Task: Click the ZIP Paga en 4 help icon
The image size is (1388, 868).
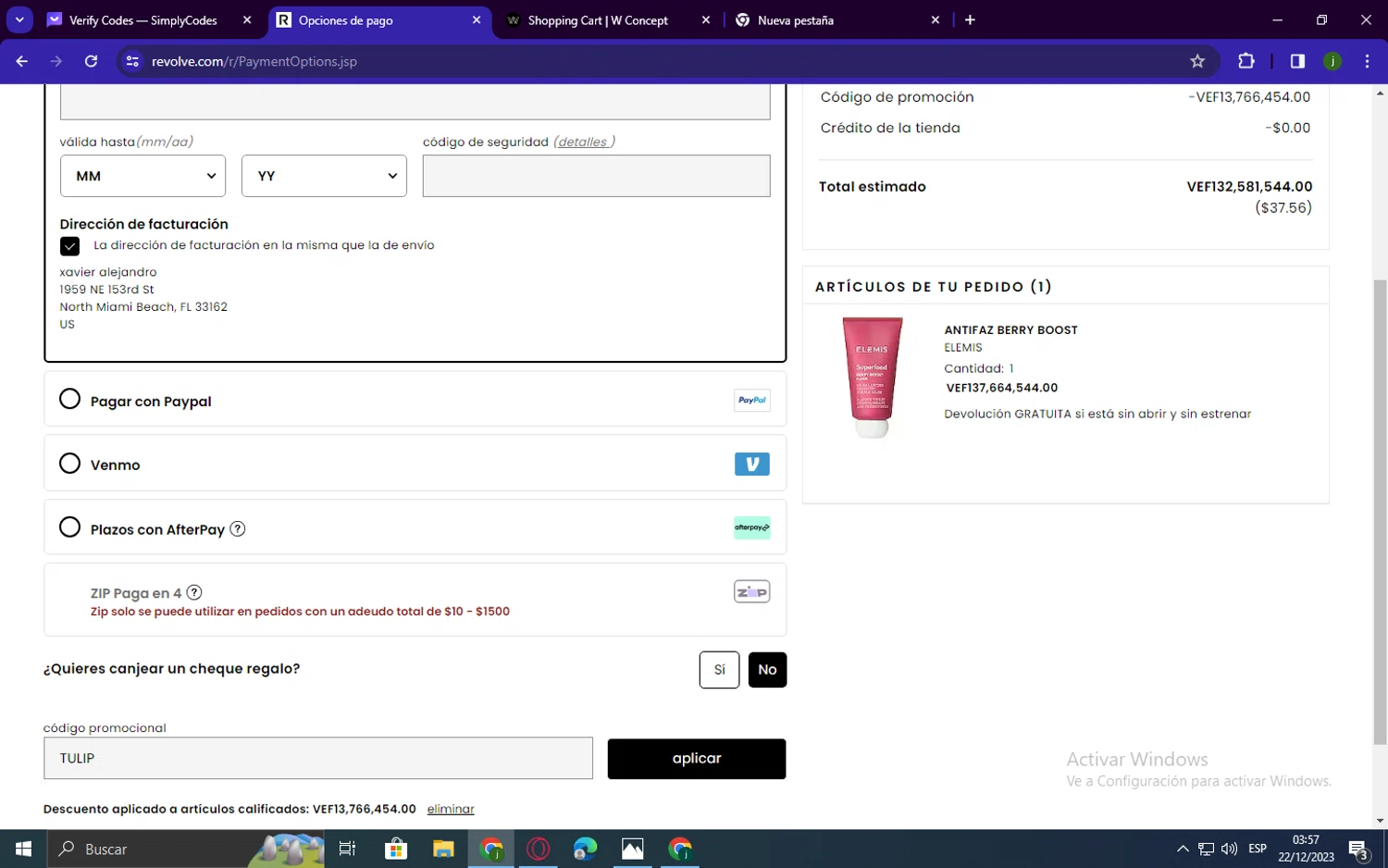Action: (x=194, y=593)
